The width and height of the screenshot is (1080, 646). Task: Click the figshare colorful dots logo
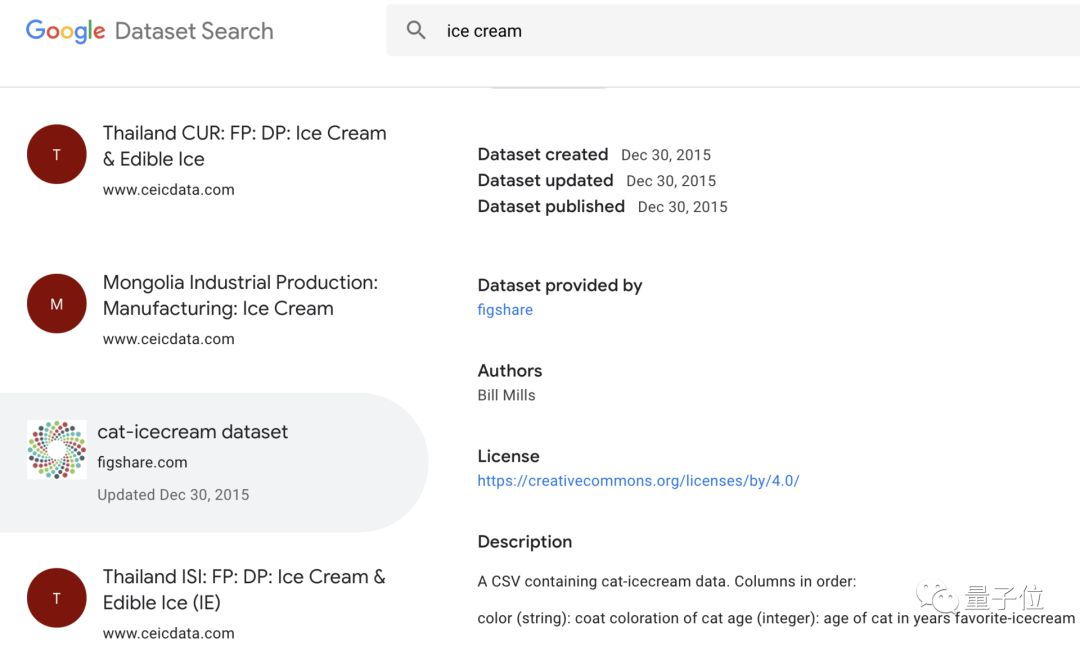point(56,450)
